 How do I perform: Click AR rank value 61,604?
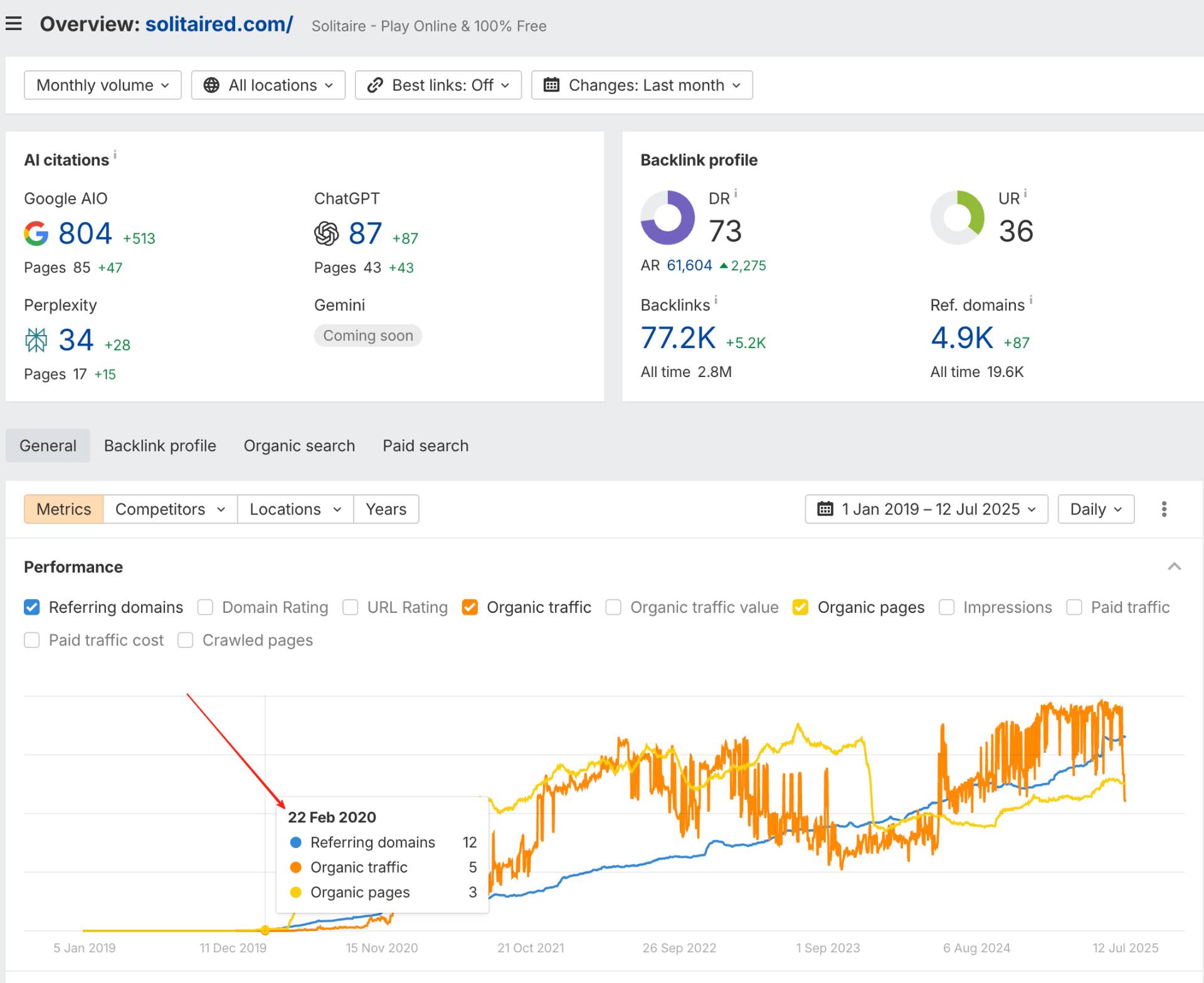pyautogui.click(x=689, y=265)
